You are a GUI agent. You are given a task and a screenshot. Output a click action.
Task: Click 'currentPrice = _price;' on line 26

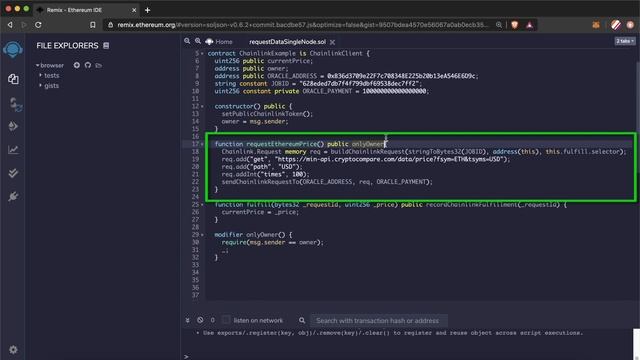pyautogui.click(x=260, y=212)
